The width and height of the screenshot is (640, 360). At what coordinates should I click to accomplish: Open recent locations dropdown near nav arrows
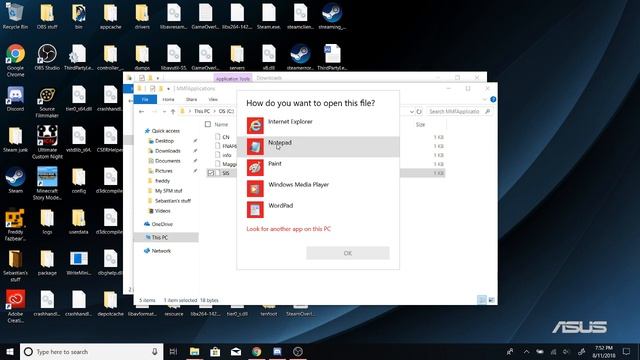tap(164, 111)
